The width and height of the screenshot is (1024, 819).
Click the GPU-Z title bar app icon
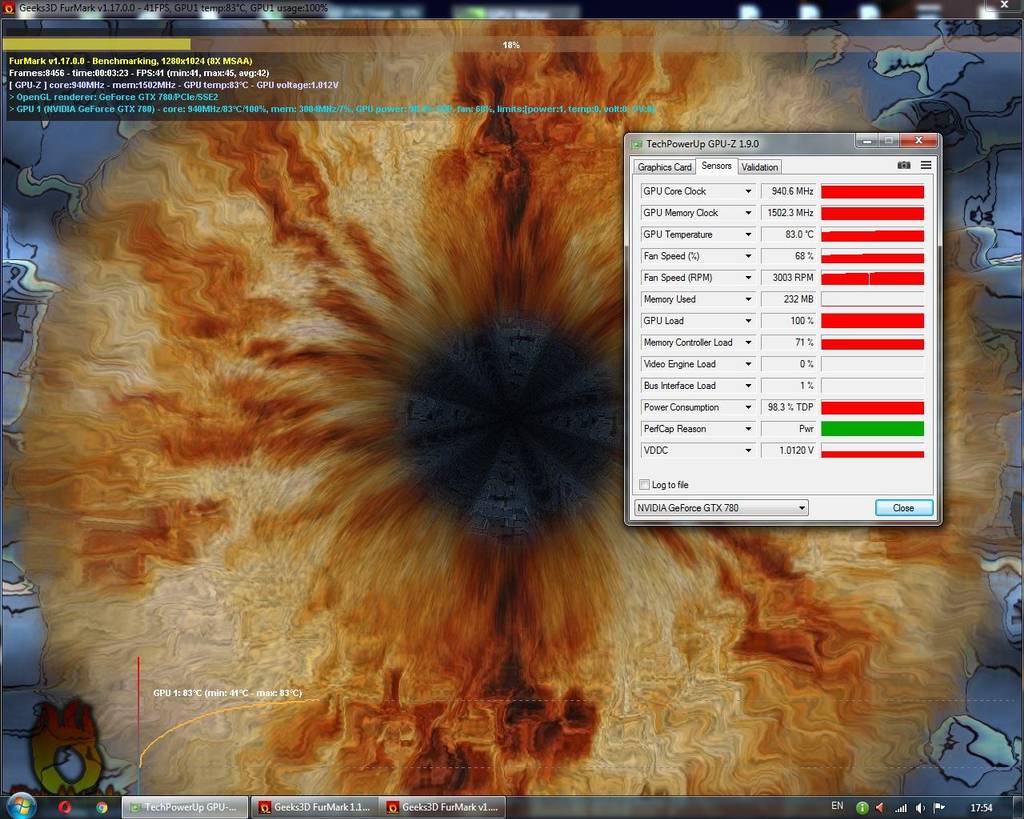pos(637,144)
